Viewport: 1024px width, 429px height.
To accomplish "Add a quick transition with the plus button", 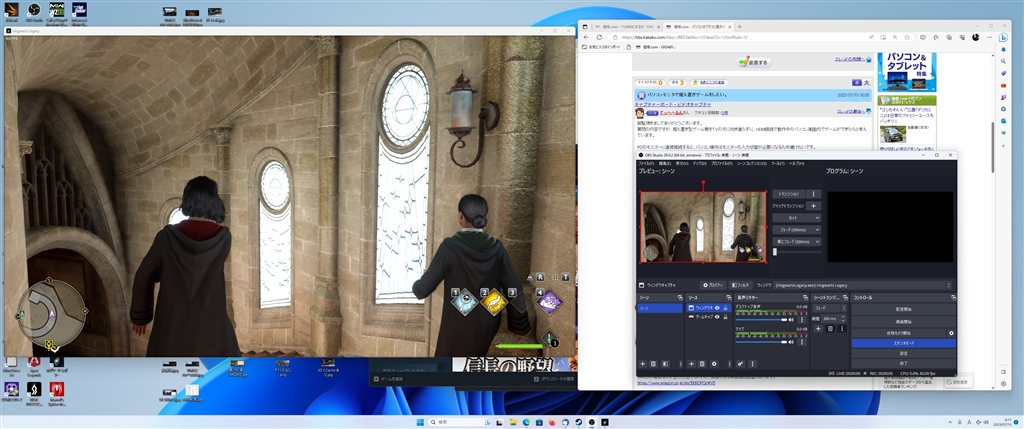I will click(x=814, y=206).
